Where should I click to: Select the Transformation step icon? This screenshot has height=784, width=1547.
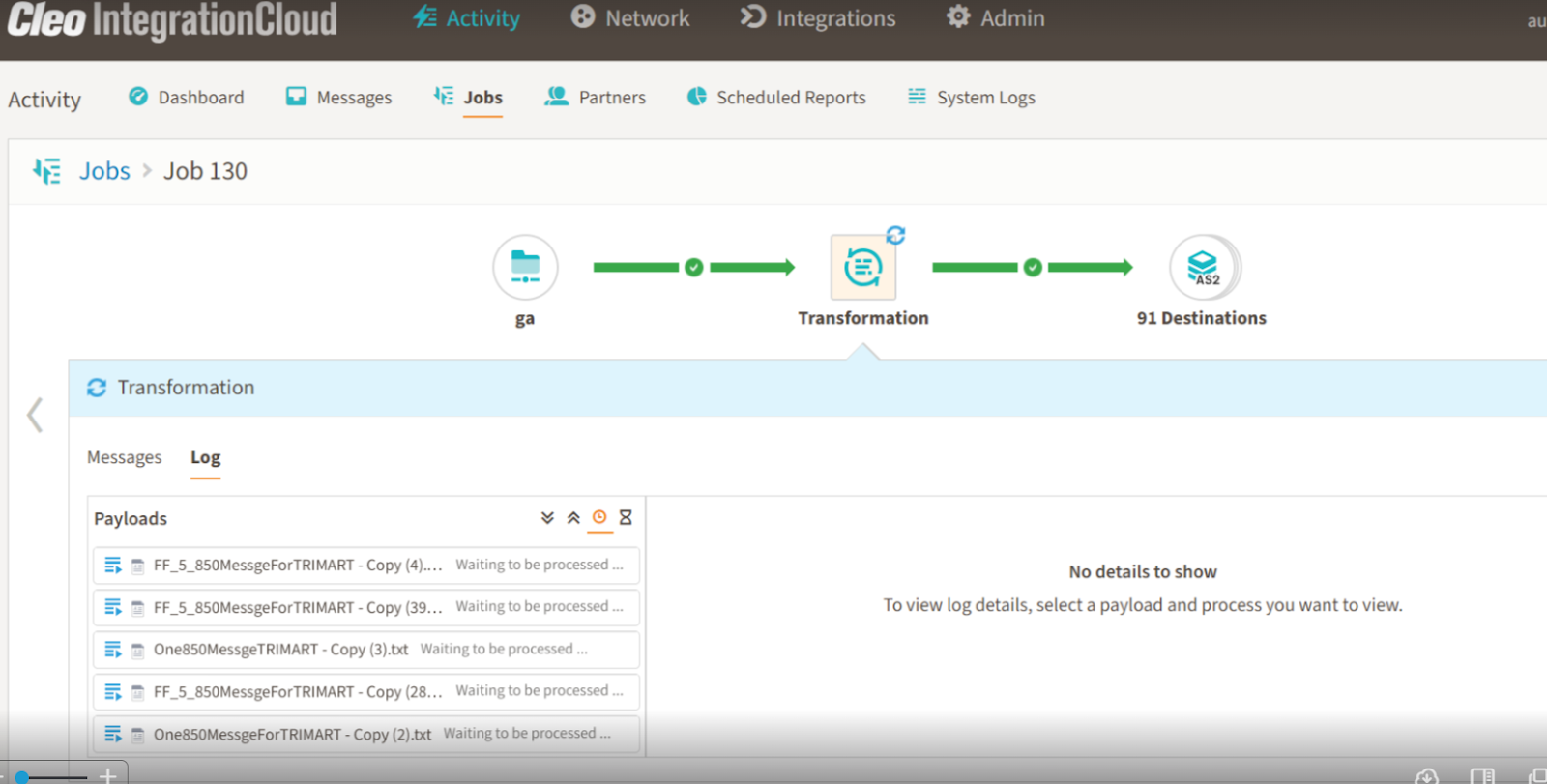pos(862,267)
